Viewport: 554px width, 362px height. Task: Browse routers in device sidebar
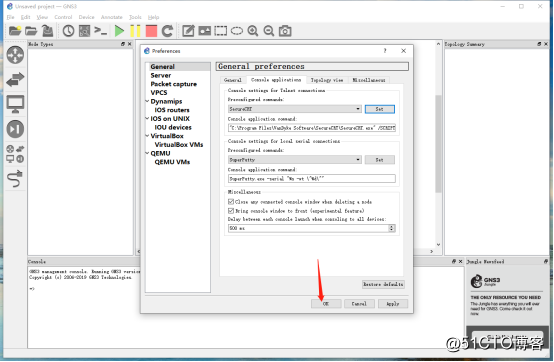point(15,55)
